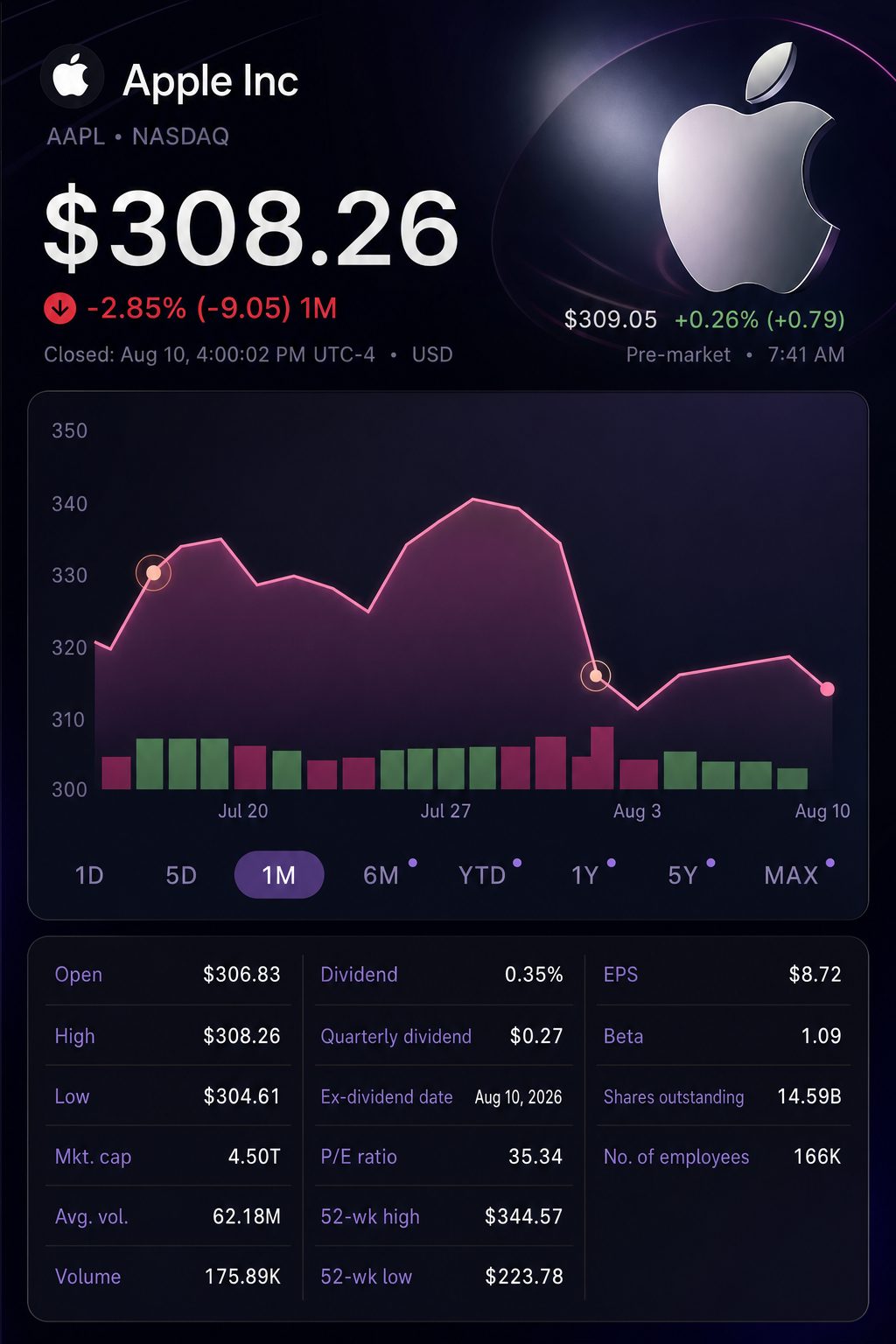Click the Closed: Aug 10 timestamp
The height and width of the screenshot is (1344, 896).
(248, 354)
